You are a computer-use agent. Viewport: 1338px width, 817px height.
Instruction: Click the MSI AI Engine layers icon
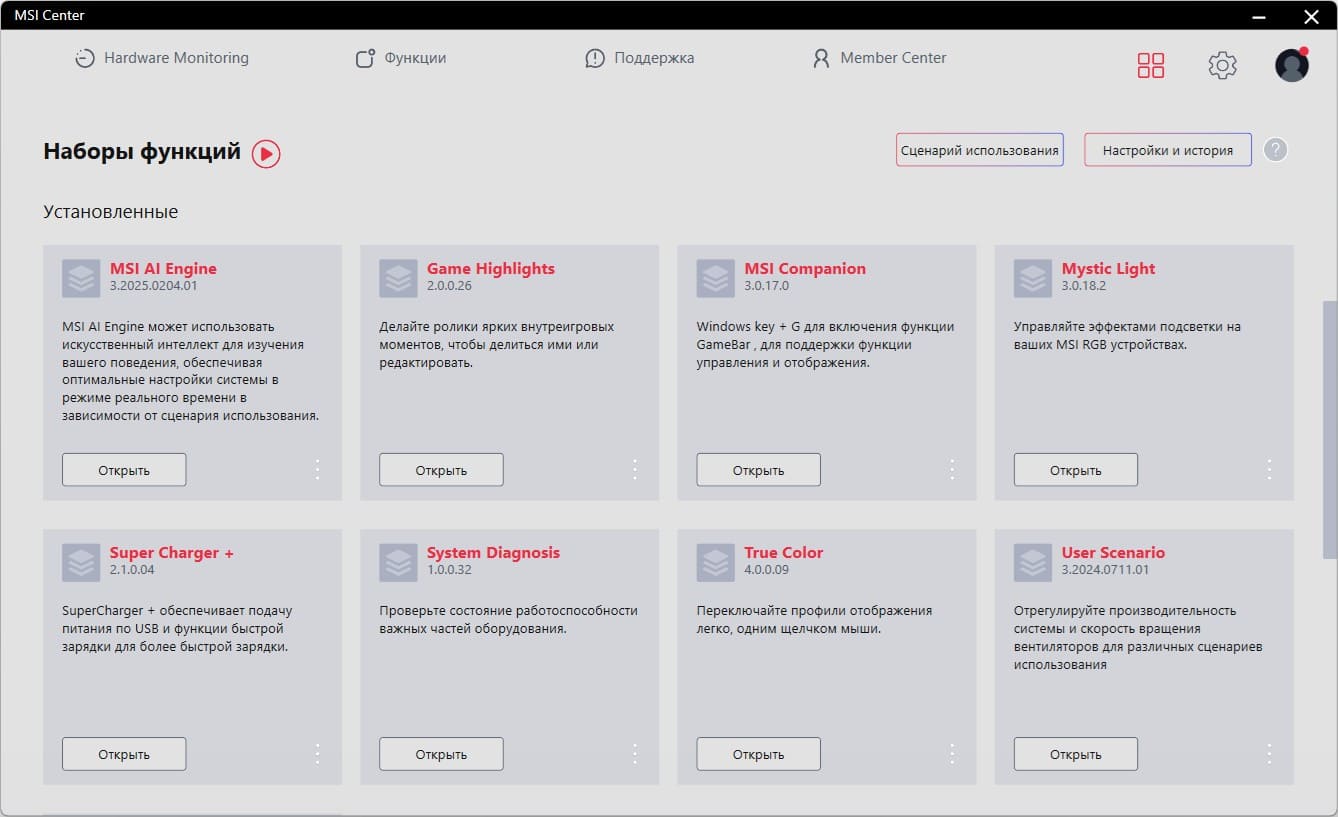pyautogui.click(x=81, y=278)
